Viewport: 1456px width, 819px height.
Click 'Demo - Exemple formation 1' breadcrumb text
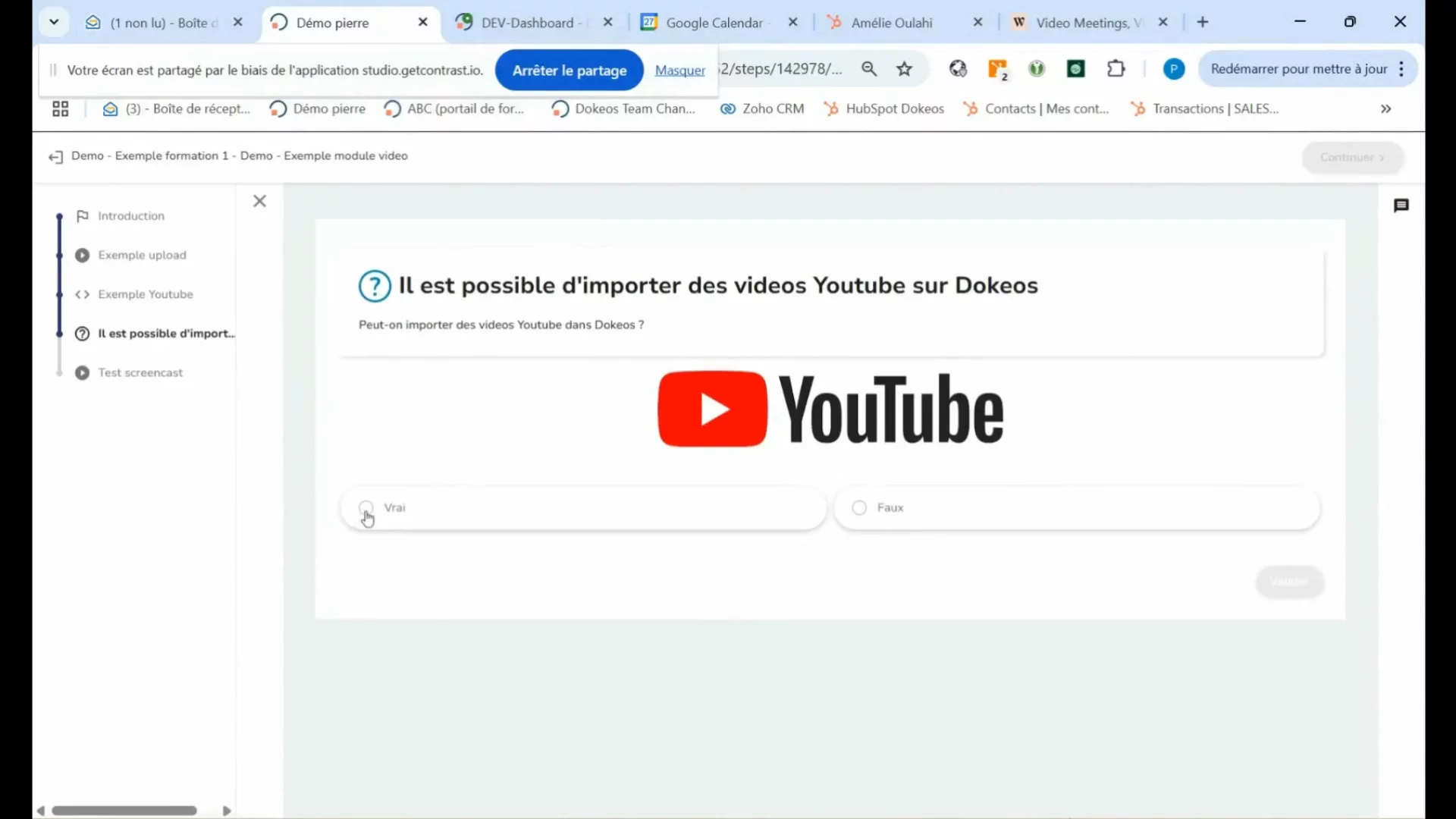pyautogui.click(x=149, y=156)
